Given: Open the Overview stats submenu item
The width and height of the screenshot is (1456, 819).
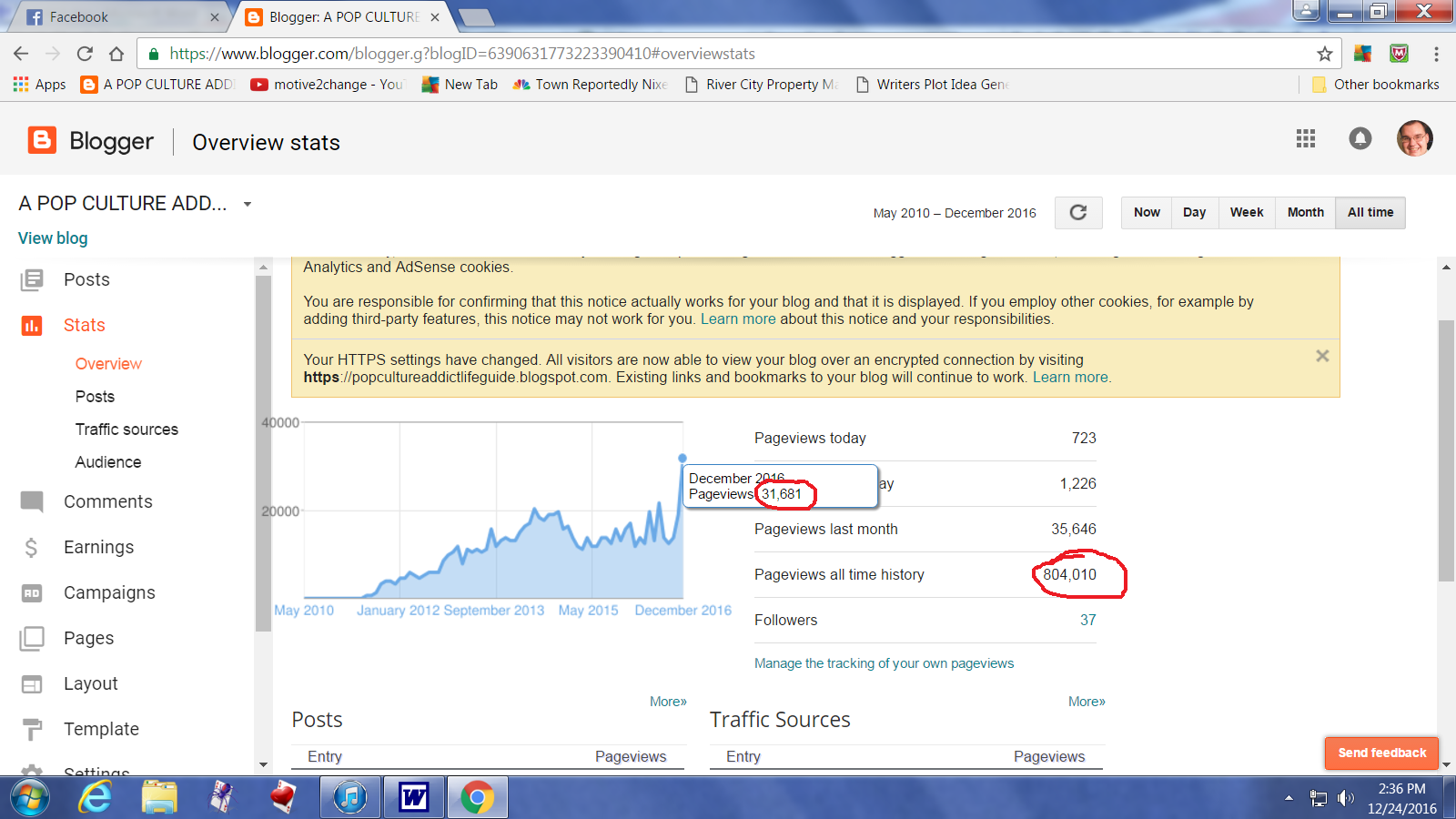Looking at the screenshot, I should 108,363.
